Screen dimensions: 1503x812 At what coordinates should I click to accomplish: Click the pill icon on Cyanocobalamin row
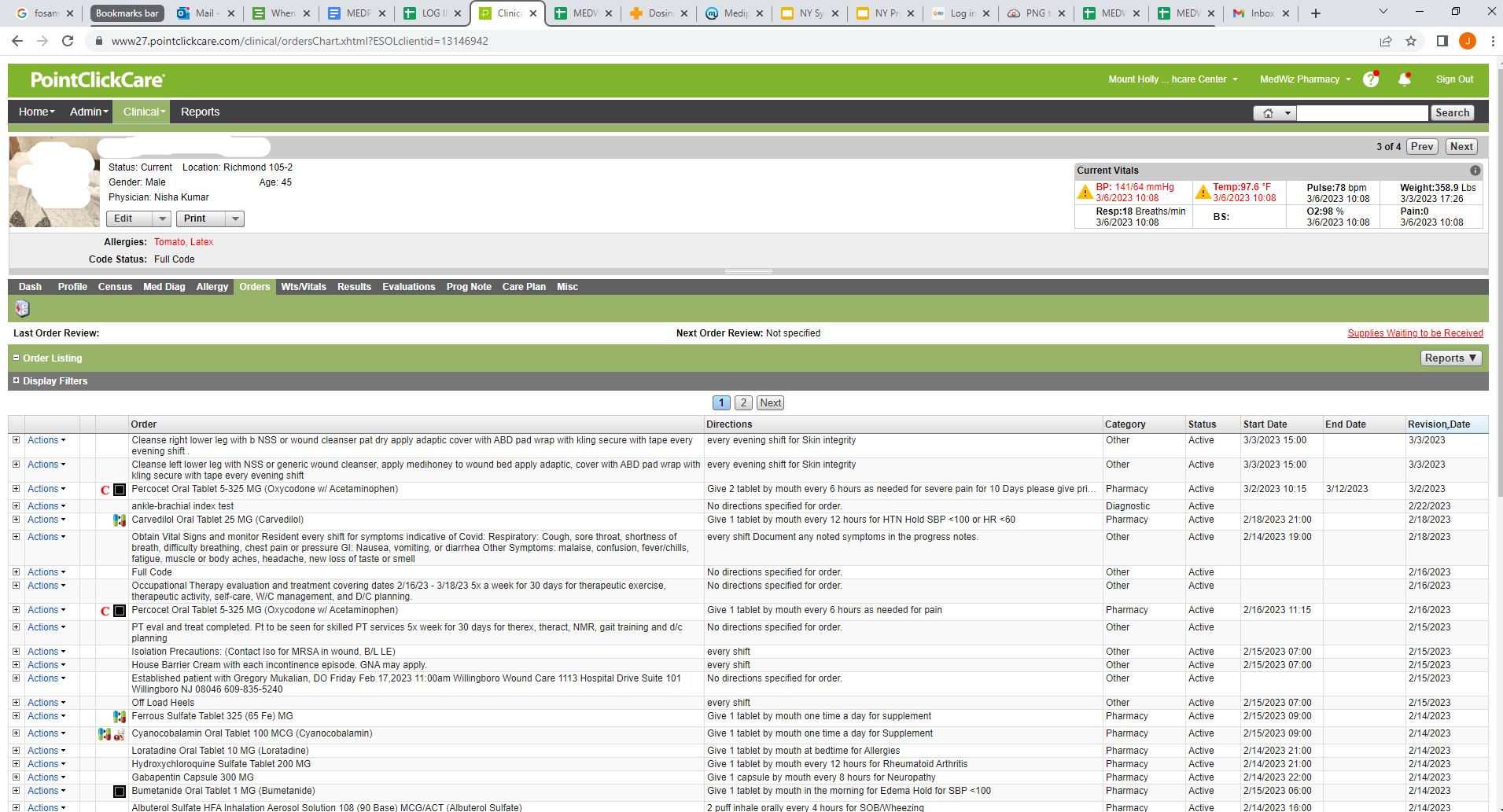(x=105, y=734)
